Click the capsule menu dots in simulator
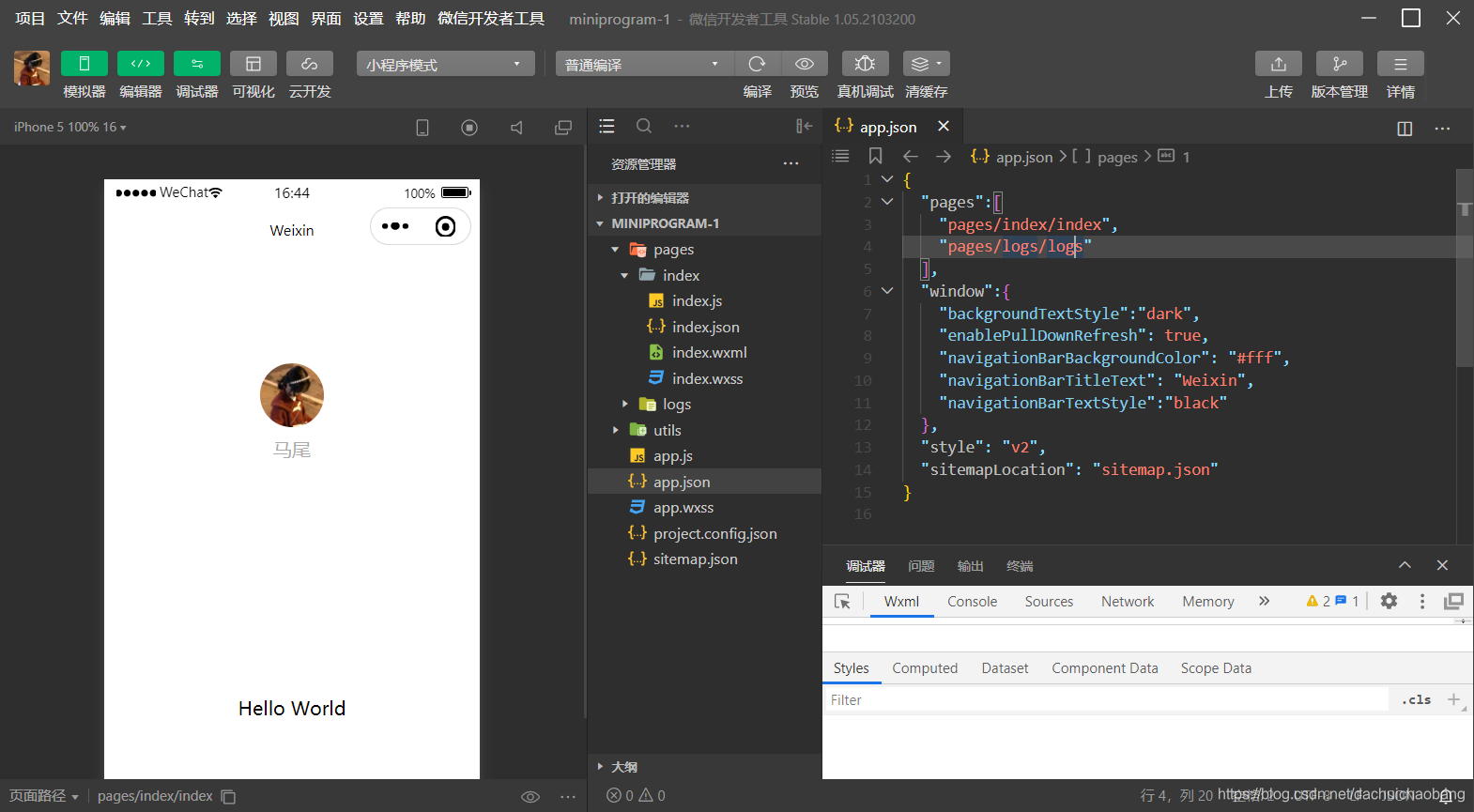 tap(395, 226)
